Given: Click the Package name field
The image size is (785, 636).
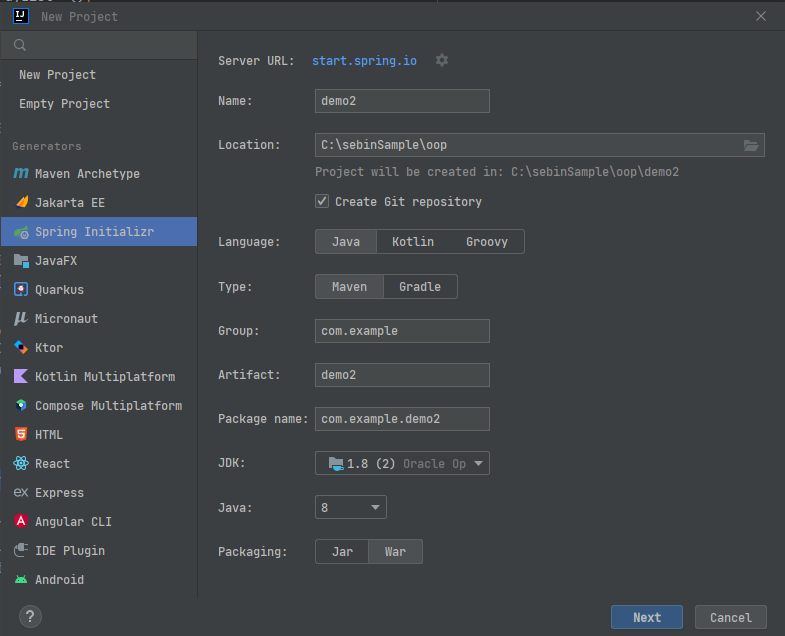Looking at the screenshot, I should [402, 419].
